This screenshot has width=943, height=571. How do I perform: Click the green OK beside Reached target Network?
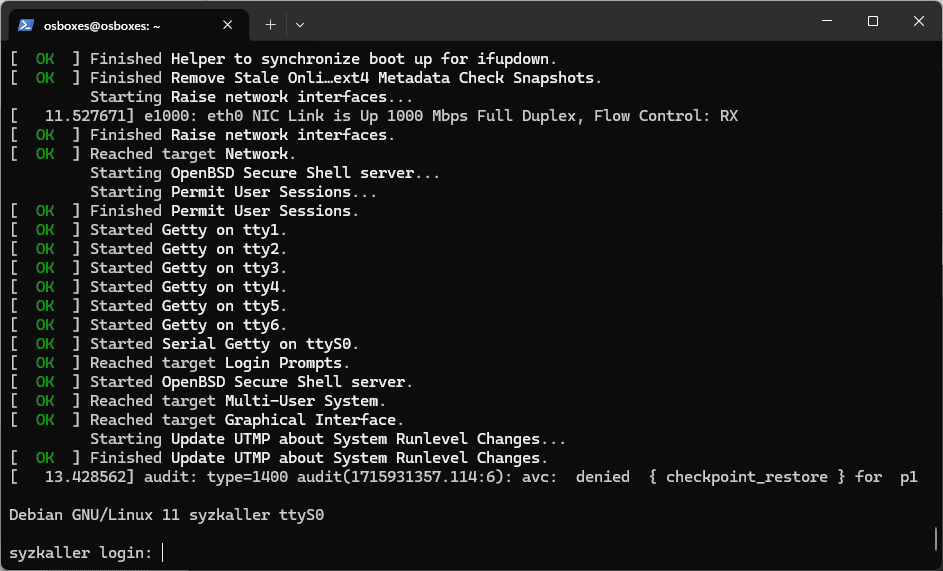[45, 154]
